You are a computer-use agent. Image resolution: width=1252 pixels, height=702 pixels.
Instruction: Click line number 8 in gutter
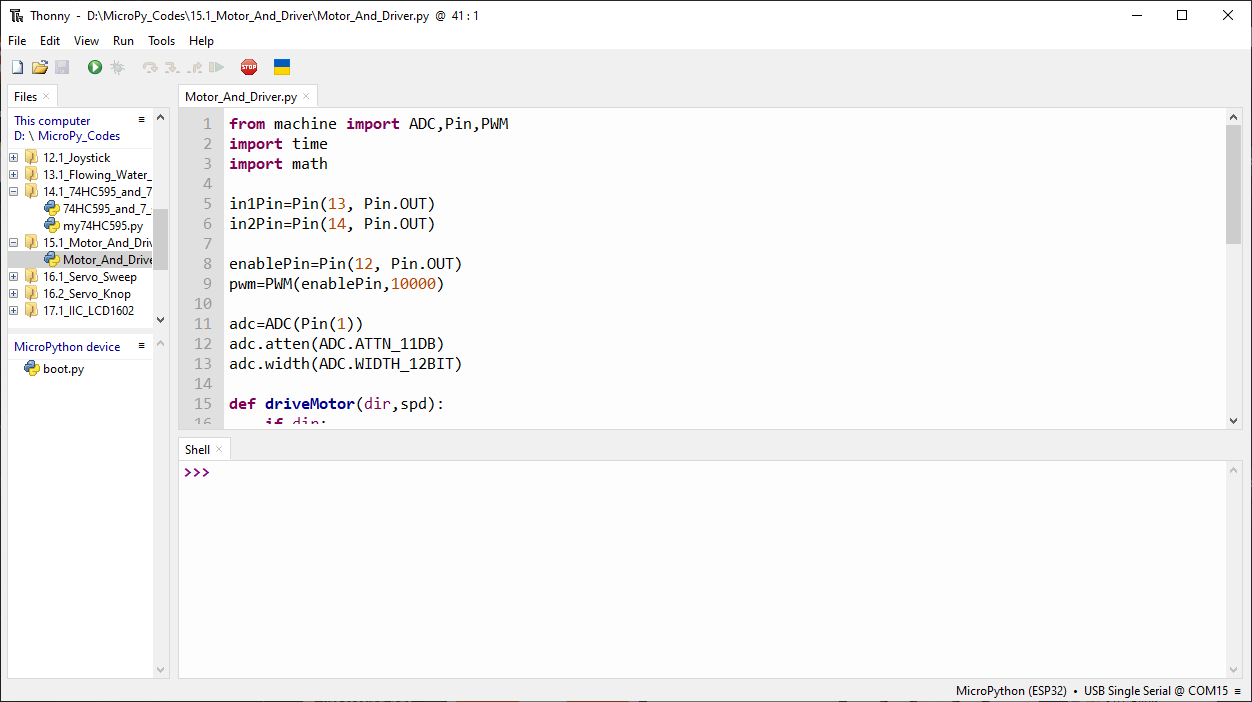pyautogui.click(x=207, y=264)
